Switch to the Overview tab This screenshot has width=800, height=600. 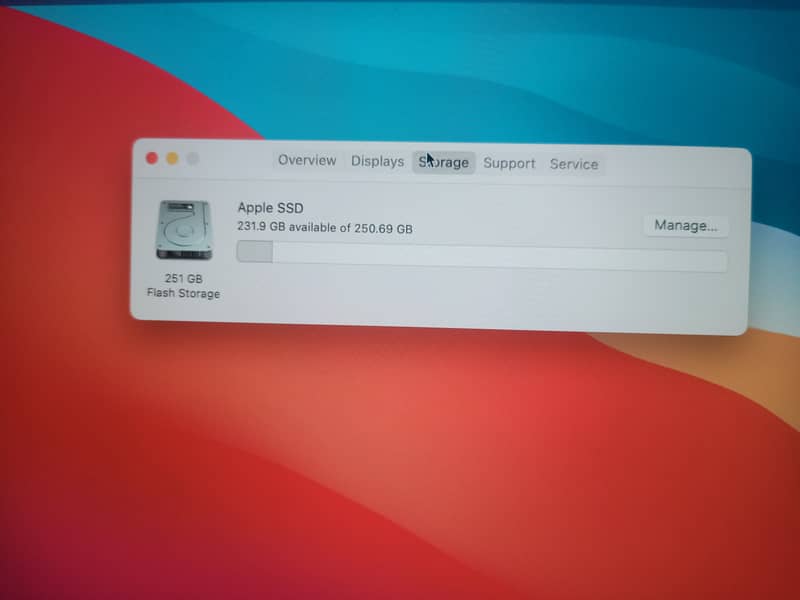[x=307, y=160]
